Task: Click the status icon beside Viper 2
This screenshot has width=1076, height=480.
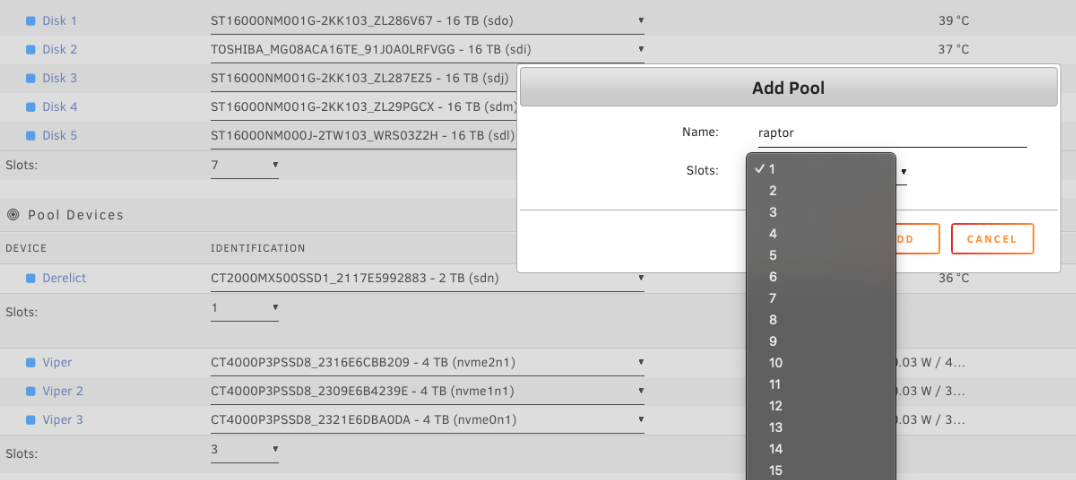Action: [30, 391]
